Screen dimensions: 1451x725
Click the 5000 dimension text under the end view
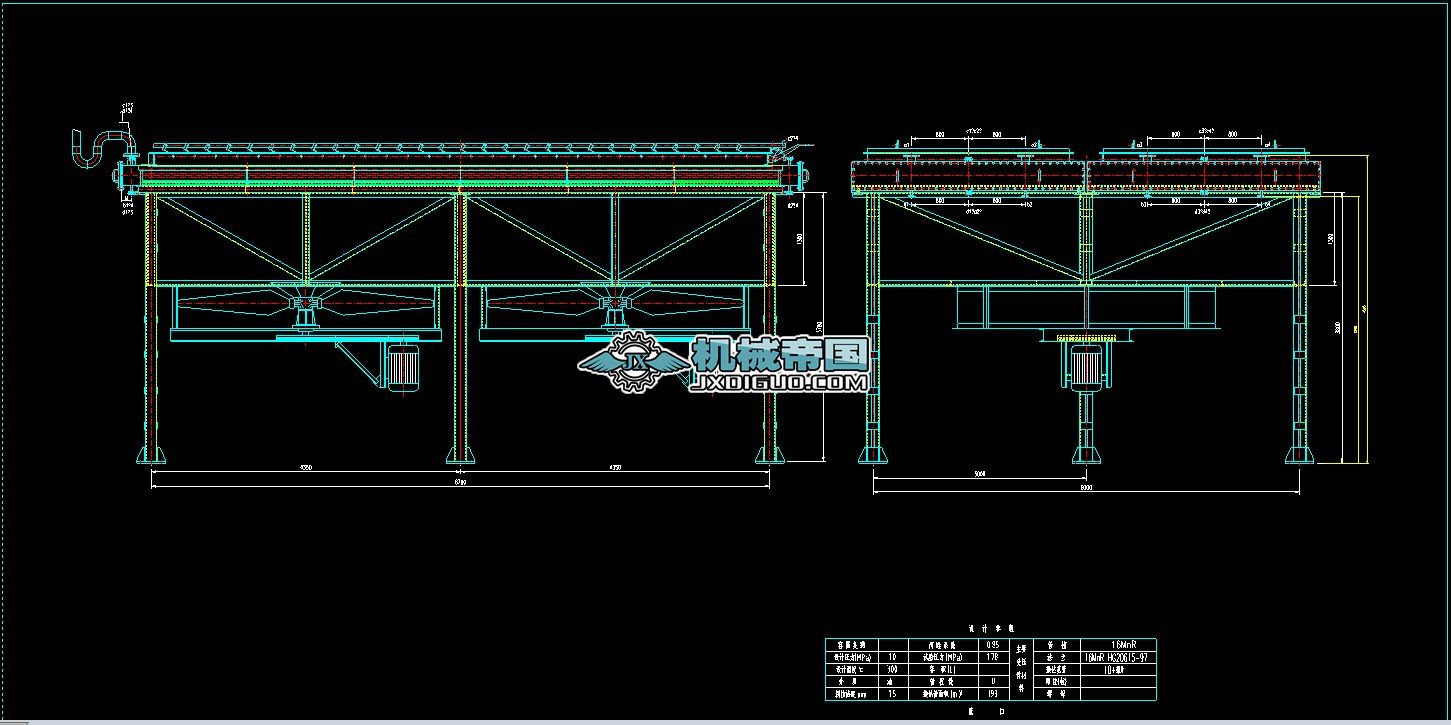click(x=979, y=474)
